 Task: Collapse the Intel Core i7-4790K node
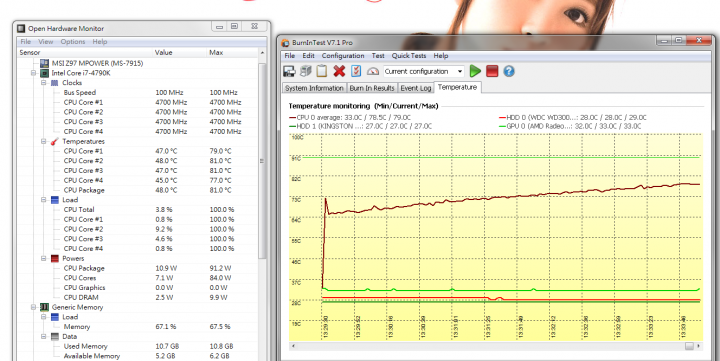[34, 73]
